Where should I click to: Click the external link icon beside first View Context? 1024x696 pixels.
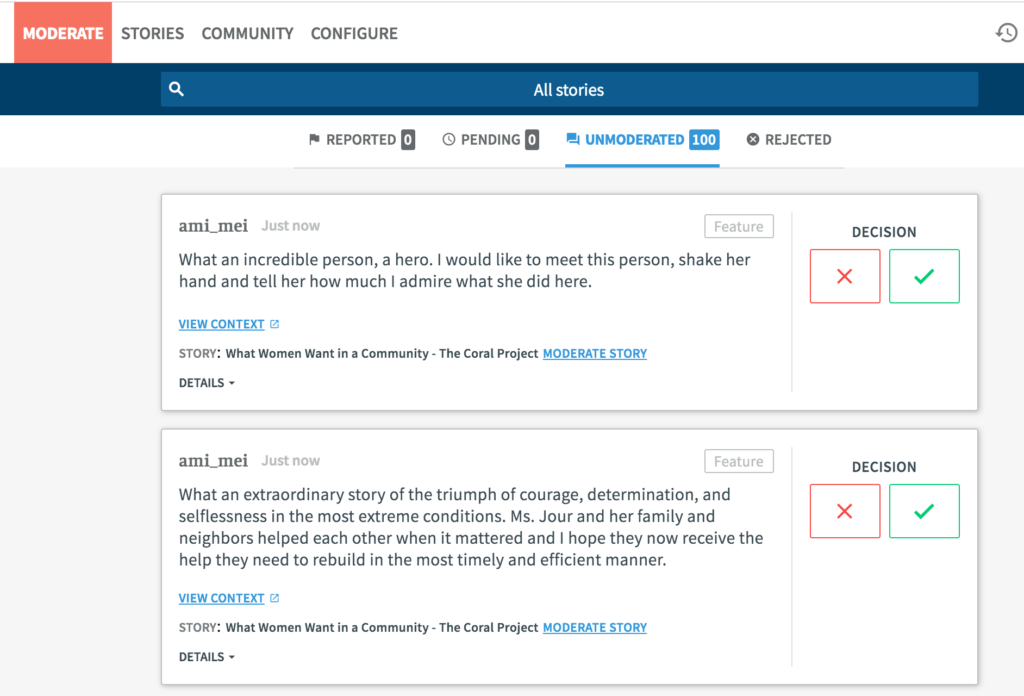[275, 324]
